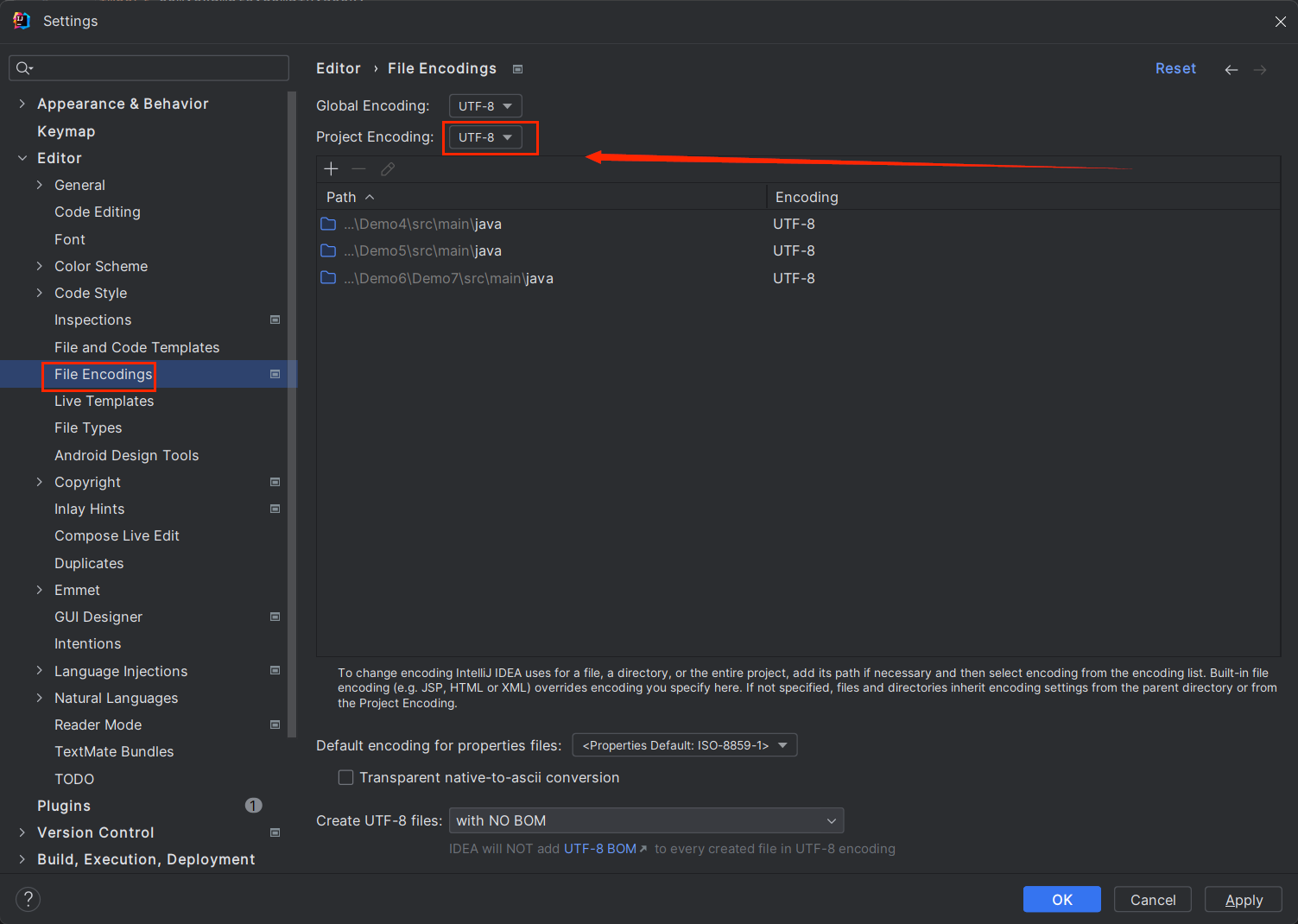Click the help question mark icon
Viewport: 1298px width, 924px height.
click(x=28, y=899)
